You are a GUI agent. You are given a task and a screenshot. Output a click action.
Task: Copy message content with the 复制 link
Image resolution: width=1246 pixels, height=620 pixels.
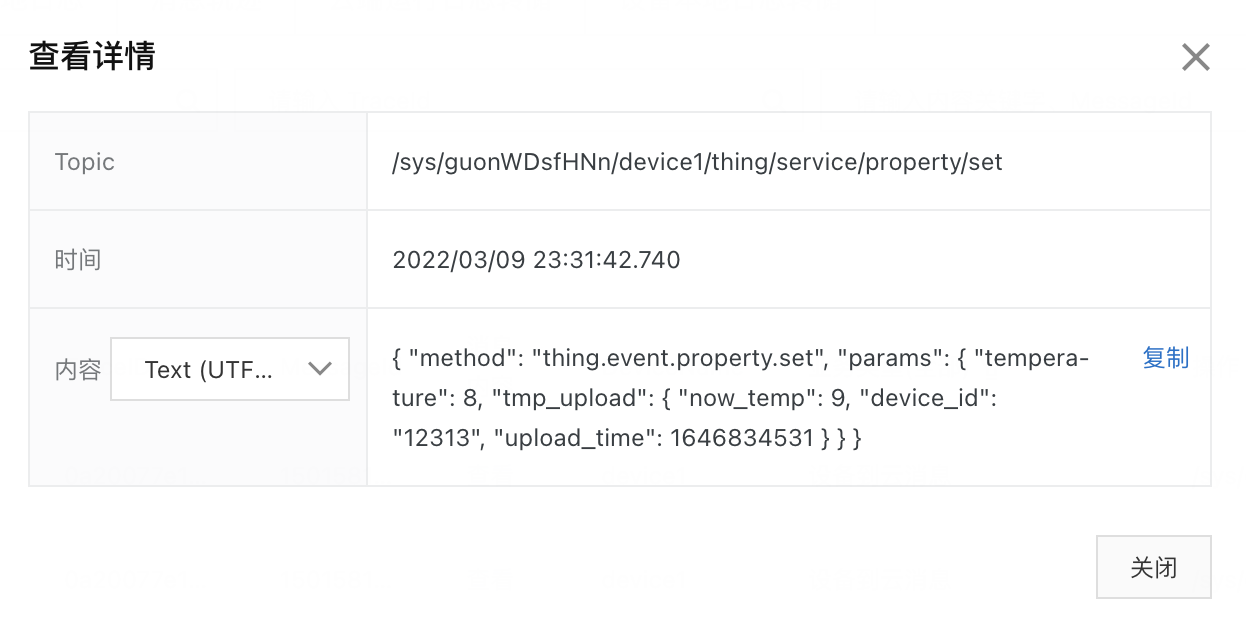pos(1165,358)
